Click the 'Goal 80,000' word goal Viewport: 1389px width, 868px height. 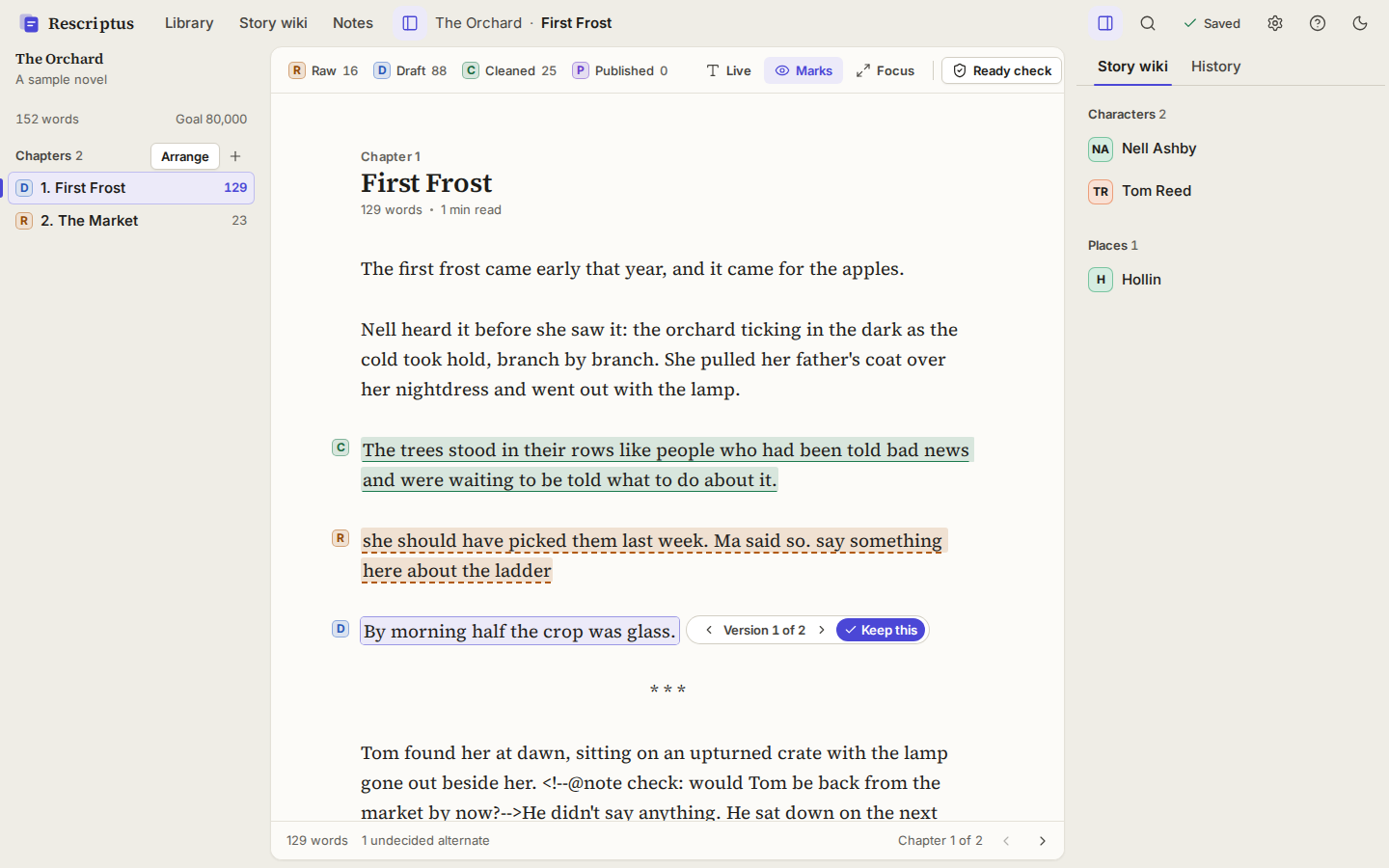(211, 120)
